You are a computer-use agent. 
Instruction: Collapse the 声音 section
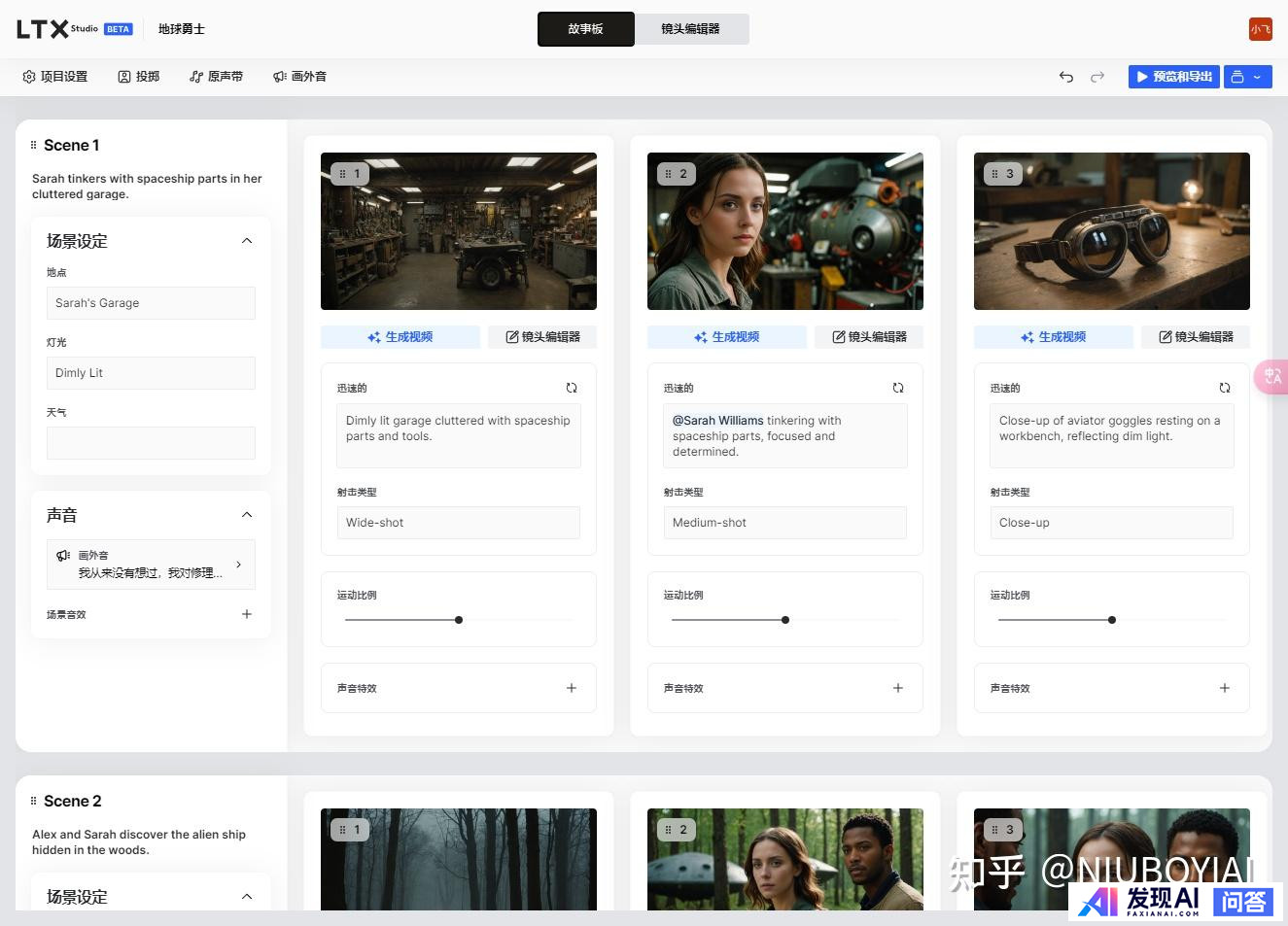coord(247,515)
